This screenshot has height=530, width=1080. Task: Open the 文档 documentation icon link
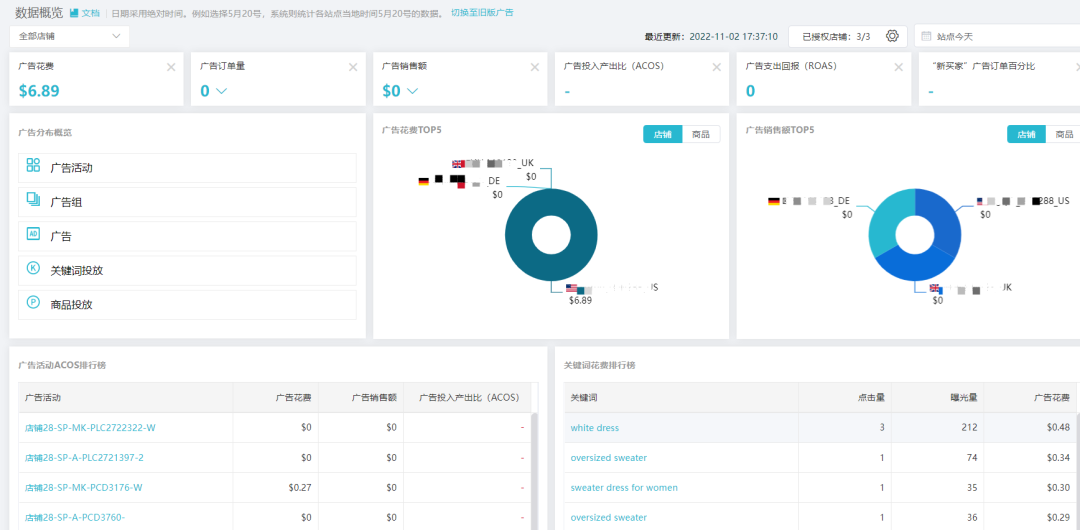coord(74,13)
